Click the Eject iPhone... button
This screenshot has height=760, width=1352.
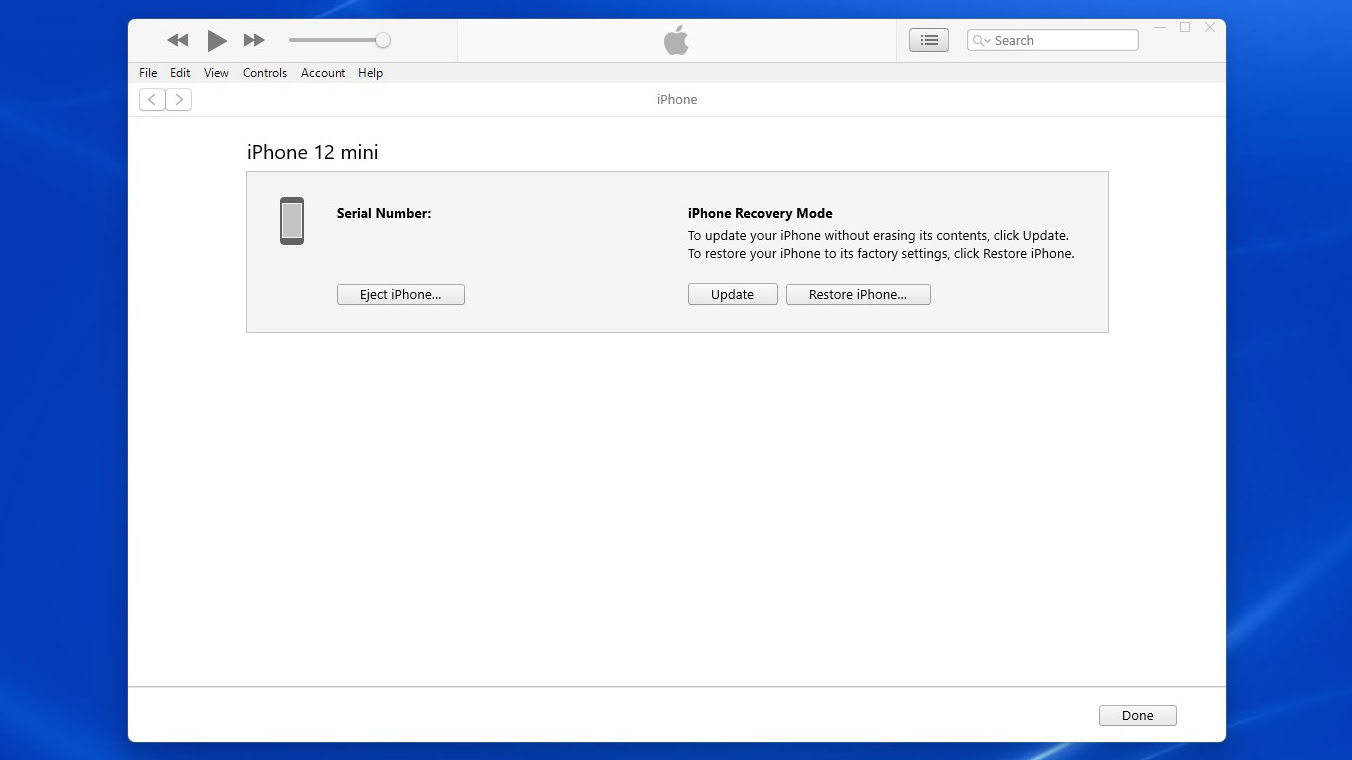coord(401,294)
